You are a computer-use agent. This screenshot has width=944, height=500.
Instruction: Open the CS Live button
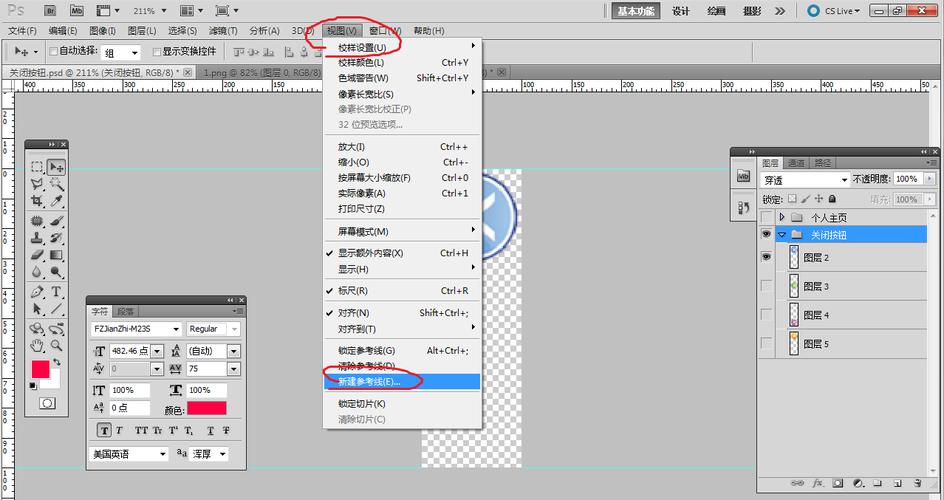[x=834, y=11]
